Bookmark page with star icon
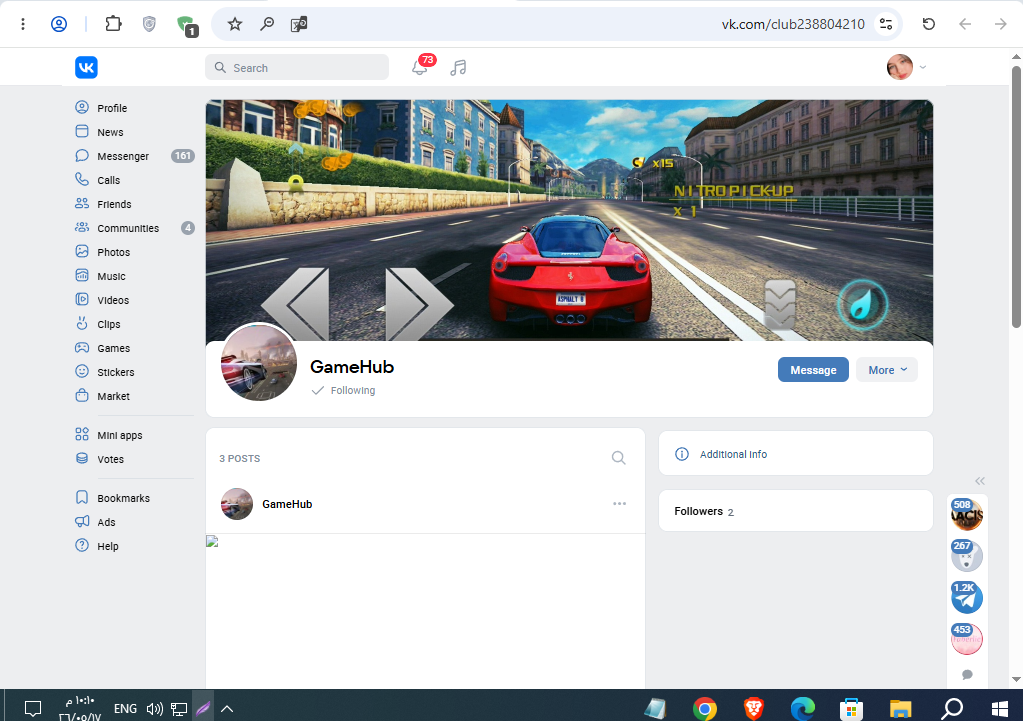The height and width of the screenshot is (721, 1023). [x=235, y=24]
